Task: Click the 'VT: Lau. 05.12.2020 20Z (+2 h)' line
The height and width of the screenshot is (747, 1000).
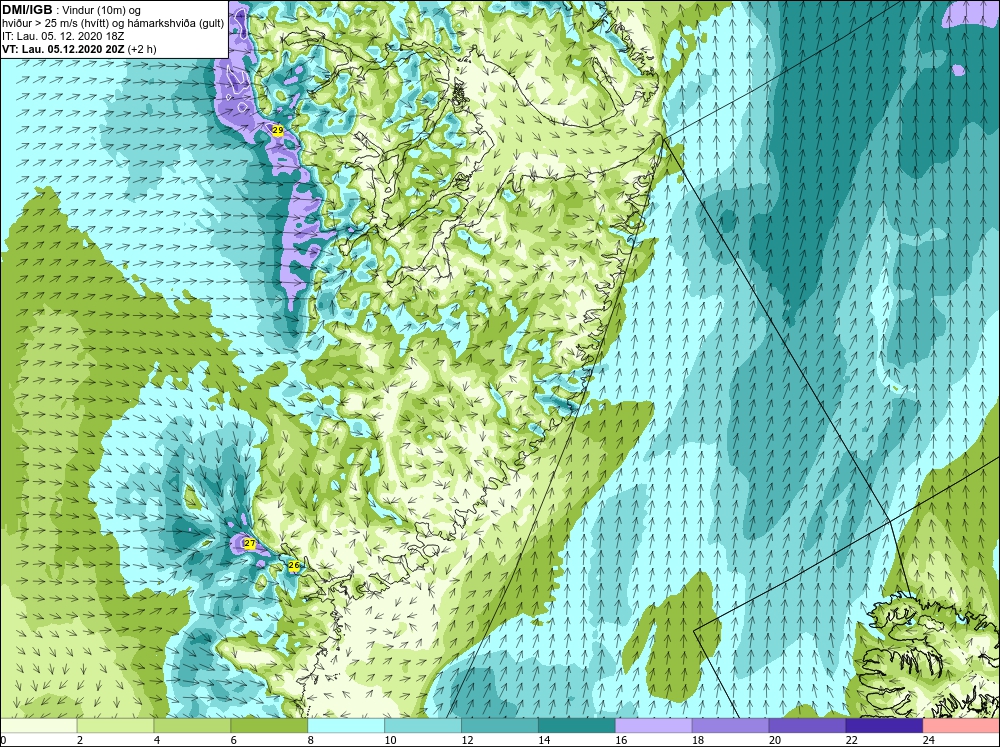Action: click(x=79, y=49)
